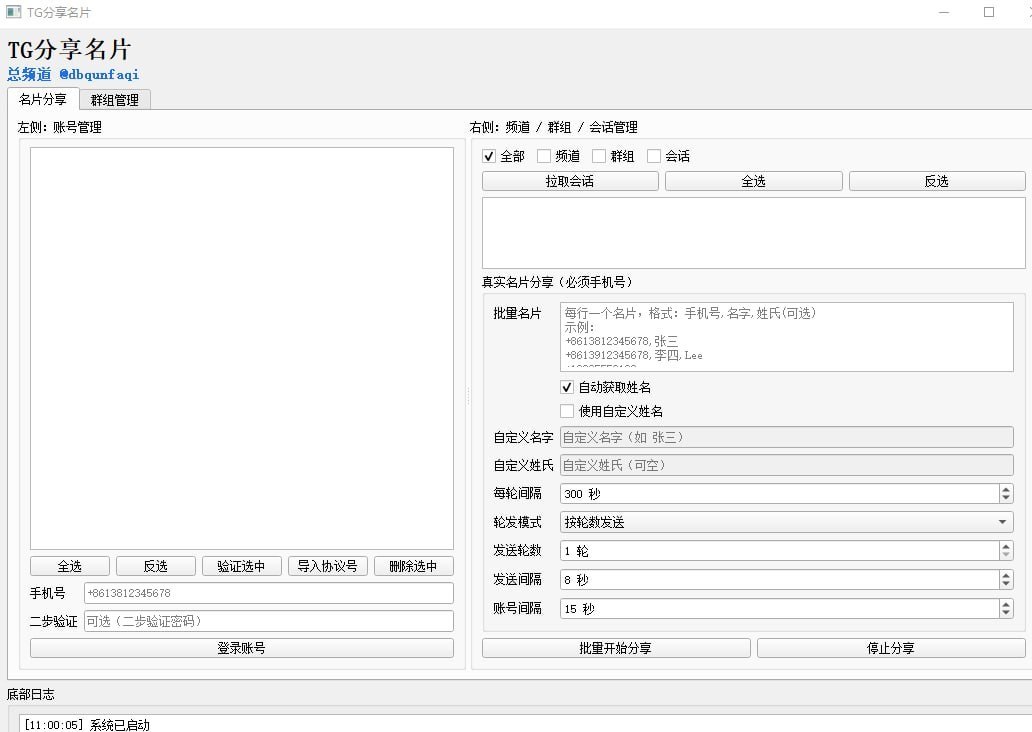
Task: Enable 使用自定义姓名 option
Action: pyautogui.click(x=567, y=411)
